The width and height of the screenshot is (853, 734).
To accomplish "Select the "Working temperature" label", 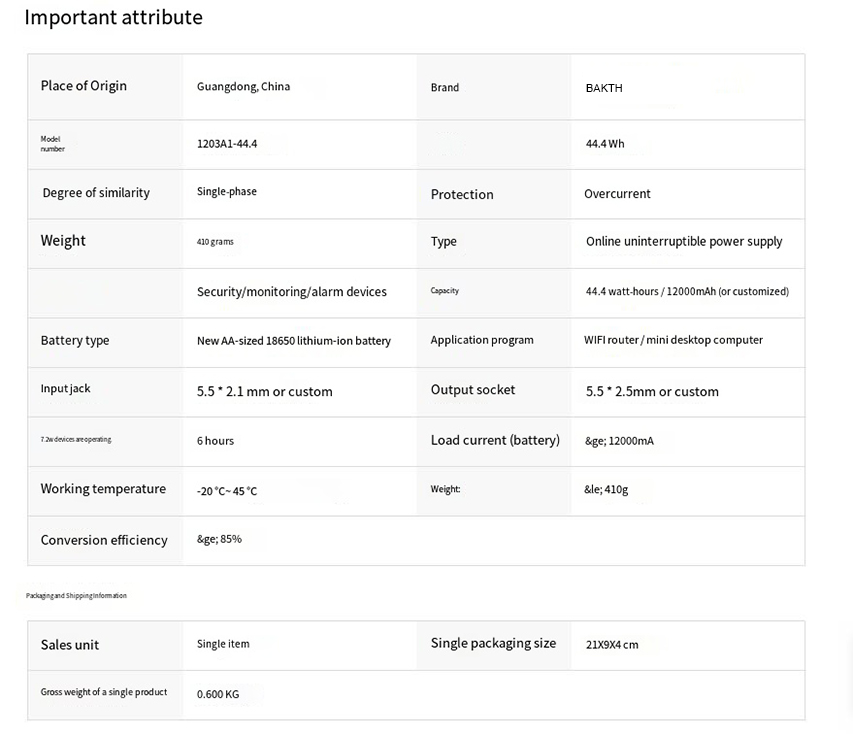I will (x=103, y=489).
